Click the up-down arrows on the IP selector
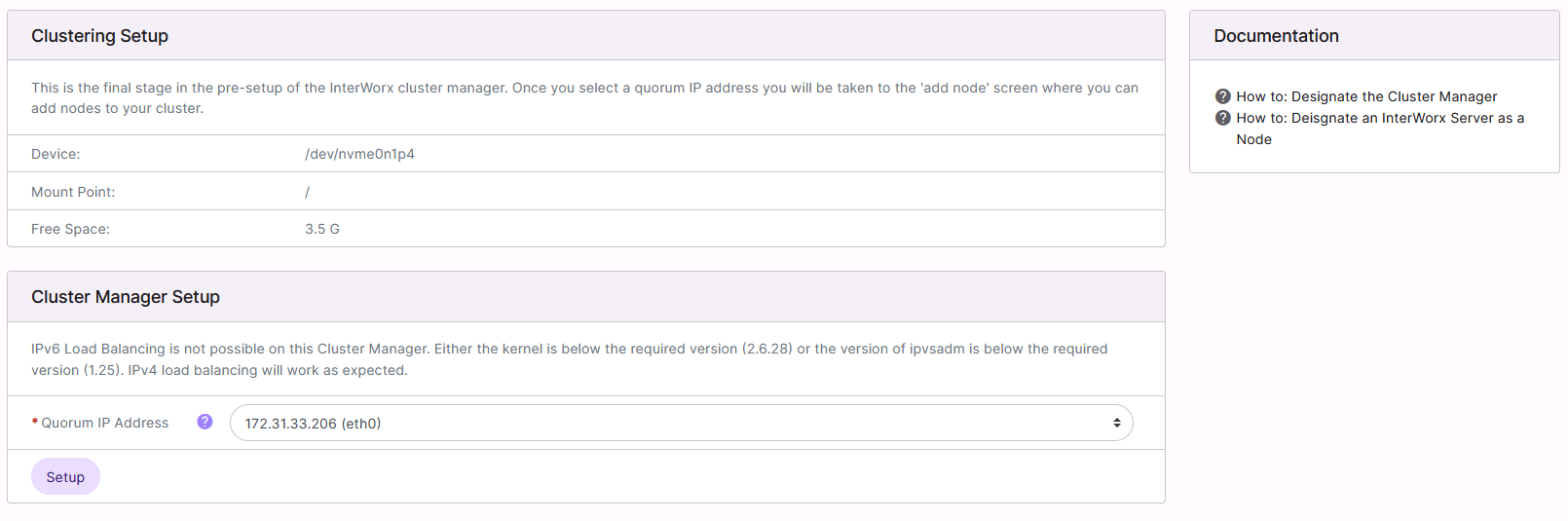The image size is (1568, 521). tap(1116, 423)
